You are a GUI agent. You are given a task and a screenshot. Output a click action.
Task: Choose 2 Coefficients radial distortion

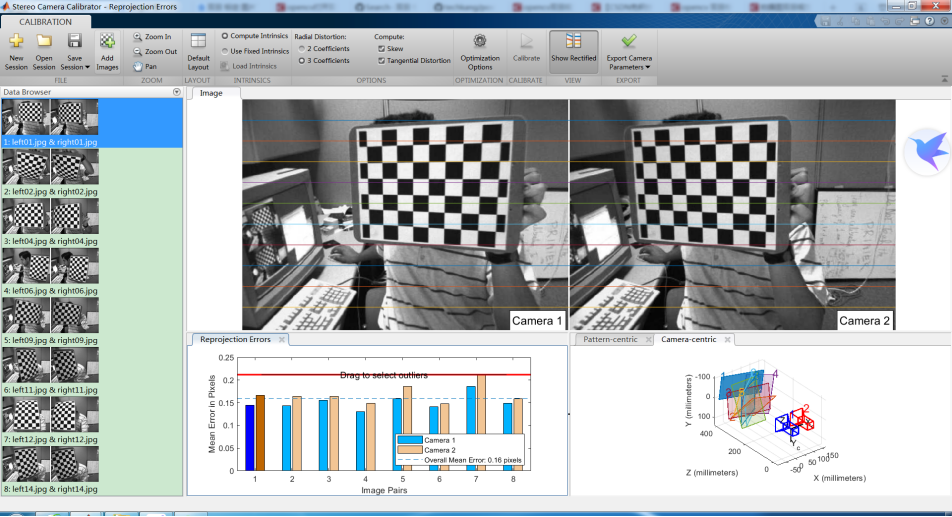click(302, 49)
